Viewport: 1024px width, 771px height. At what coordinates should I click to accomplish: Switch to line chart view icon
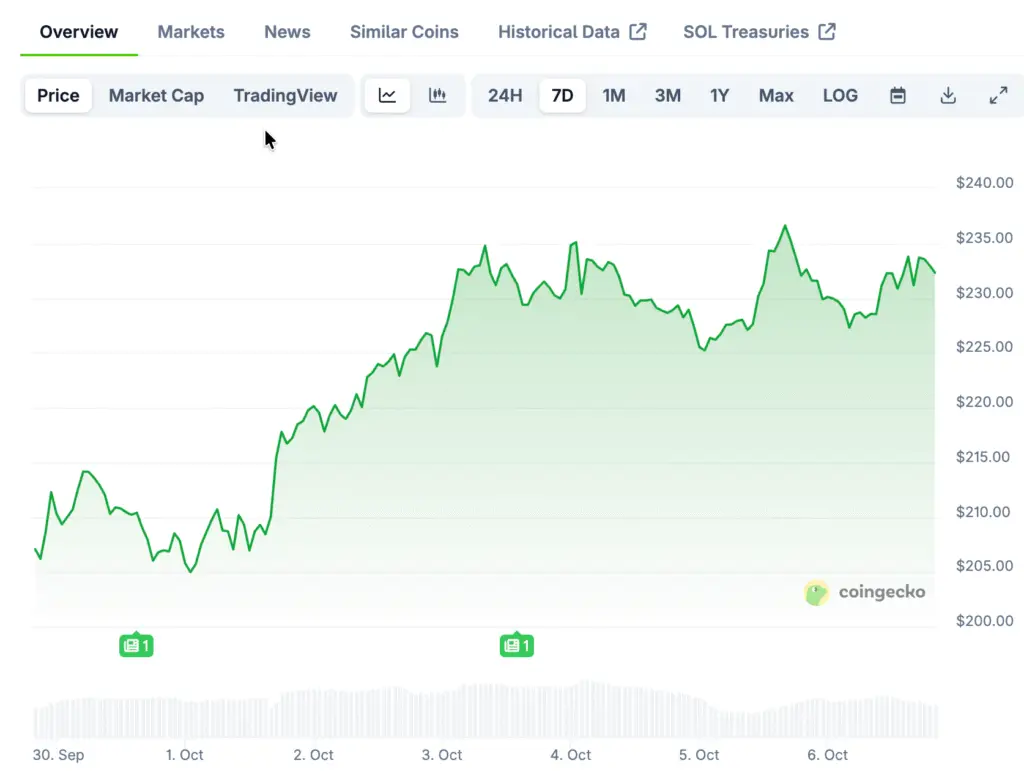387,96
